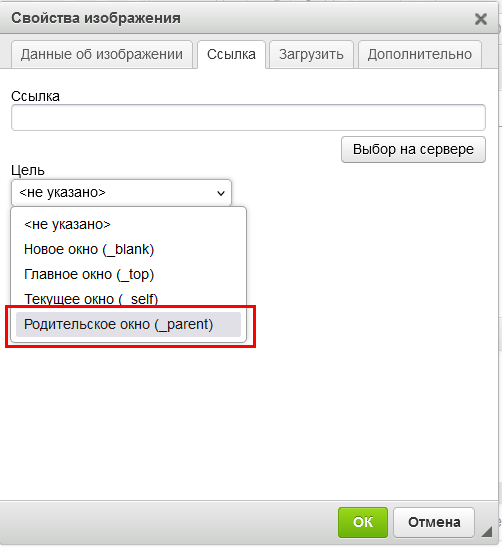Focus the Ссылка URL input field
The height and width of the screenshot is (547, 502).
point(248,118)
